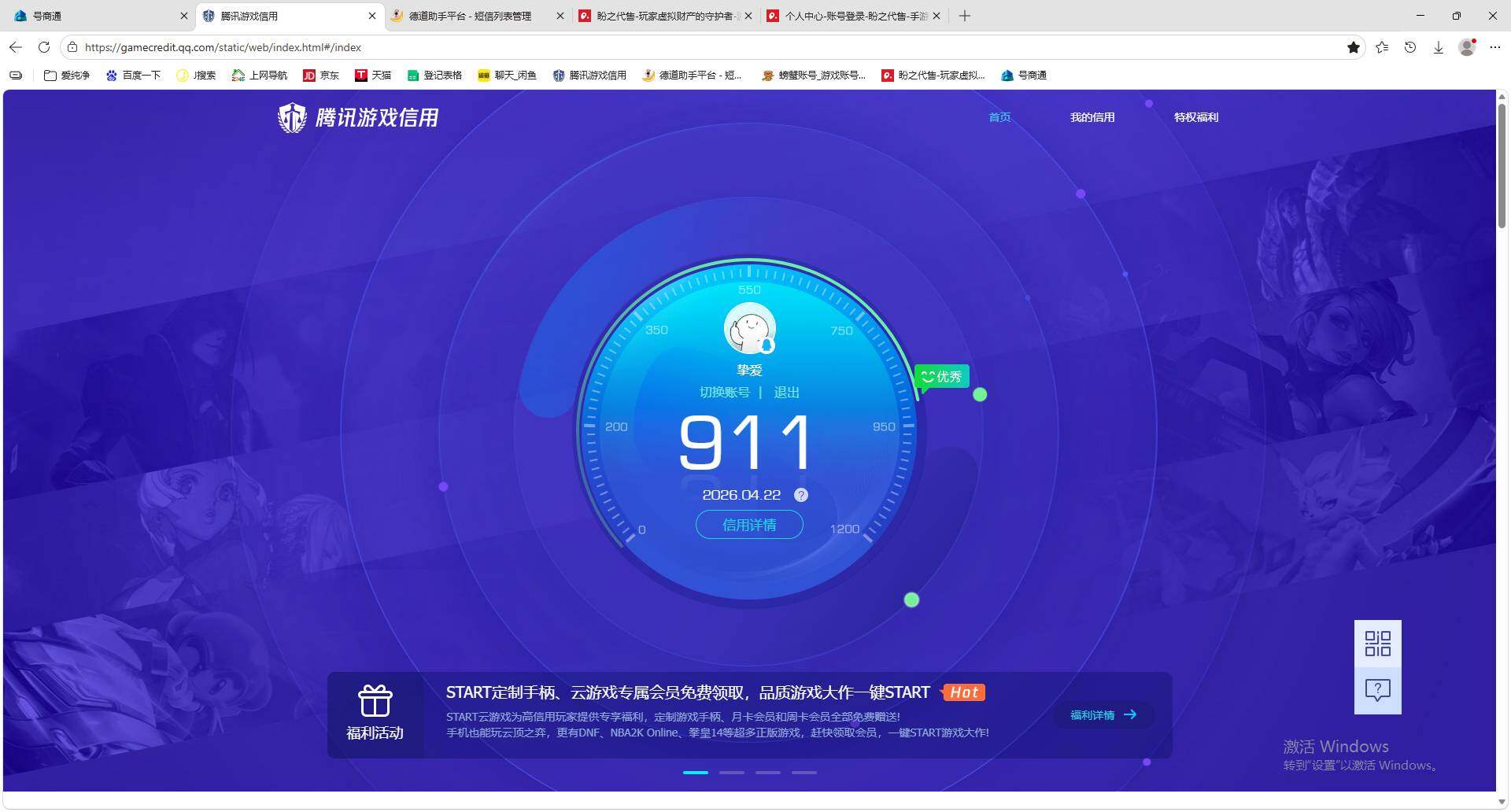Open the QR code panel on the right
1511x812 pixels.
[1377, 644]
